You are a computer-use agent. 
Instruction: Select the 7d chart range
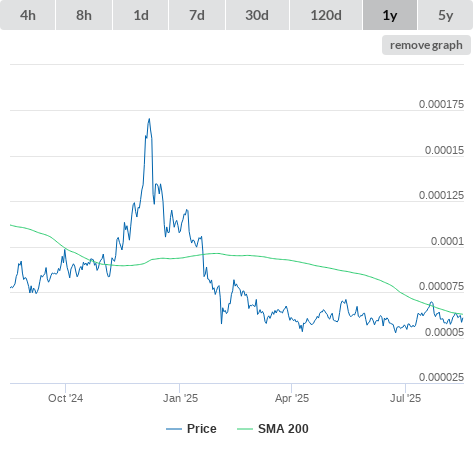tap(197, 15)
